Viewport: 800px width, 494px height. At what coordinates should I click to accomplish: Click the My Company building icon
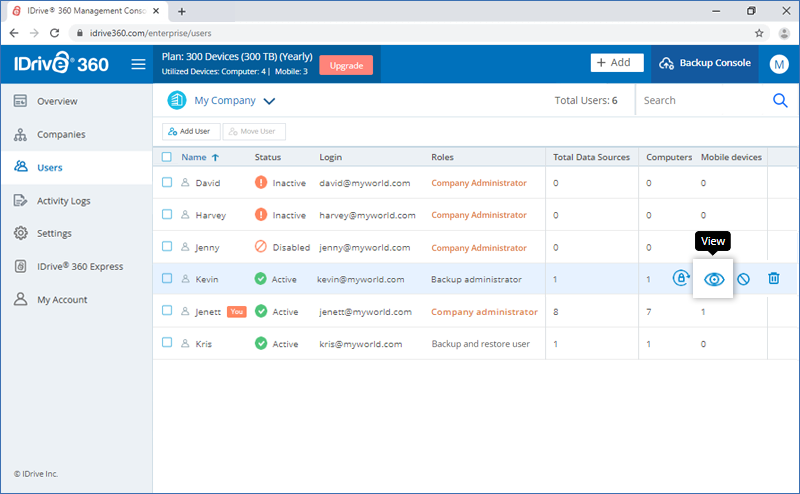(x=177, y=100)
